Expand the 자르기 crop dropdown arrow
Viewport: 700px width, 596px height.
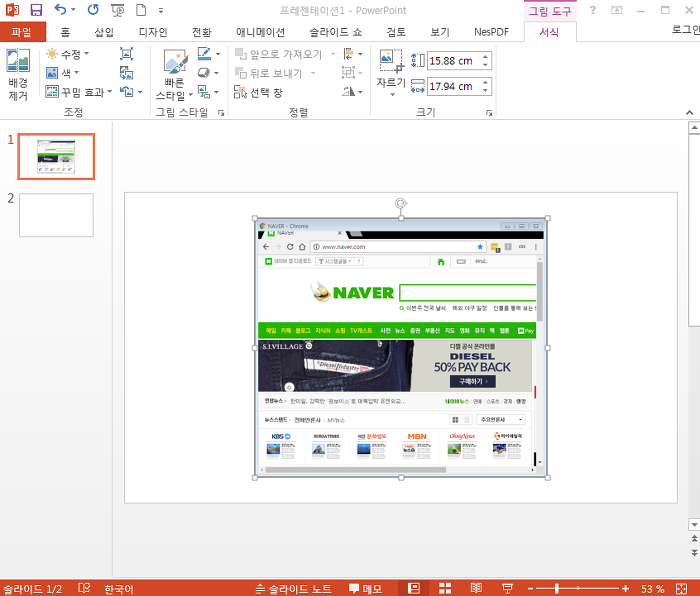pyautogui.click(x=392, y=94)
